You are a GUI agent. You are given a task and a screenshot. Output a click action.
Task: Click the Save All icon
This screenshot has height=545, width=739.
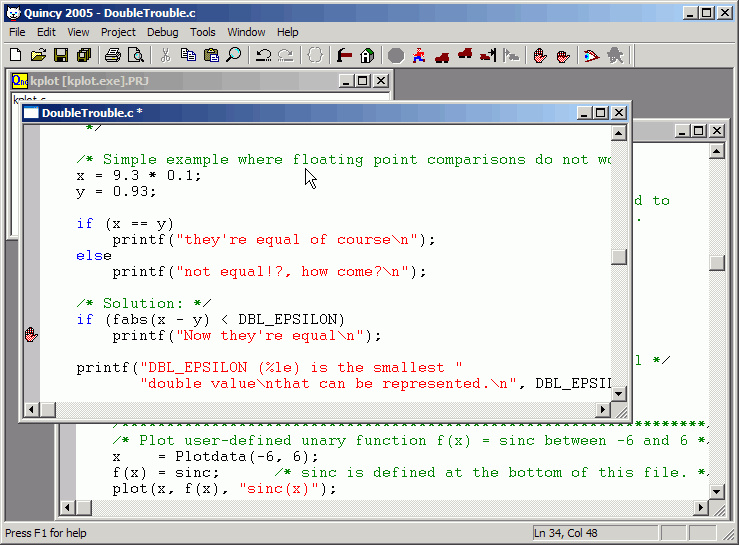(x=84, y=55)
